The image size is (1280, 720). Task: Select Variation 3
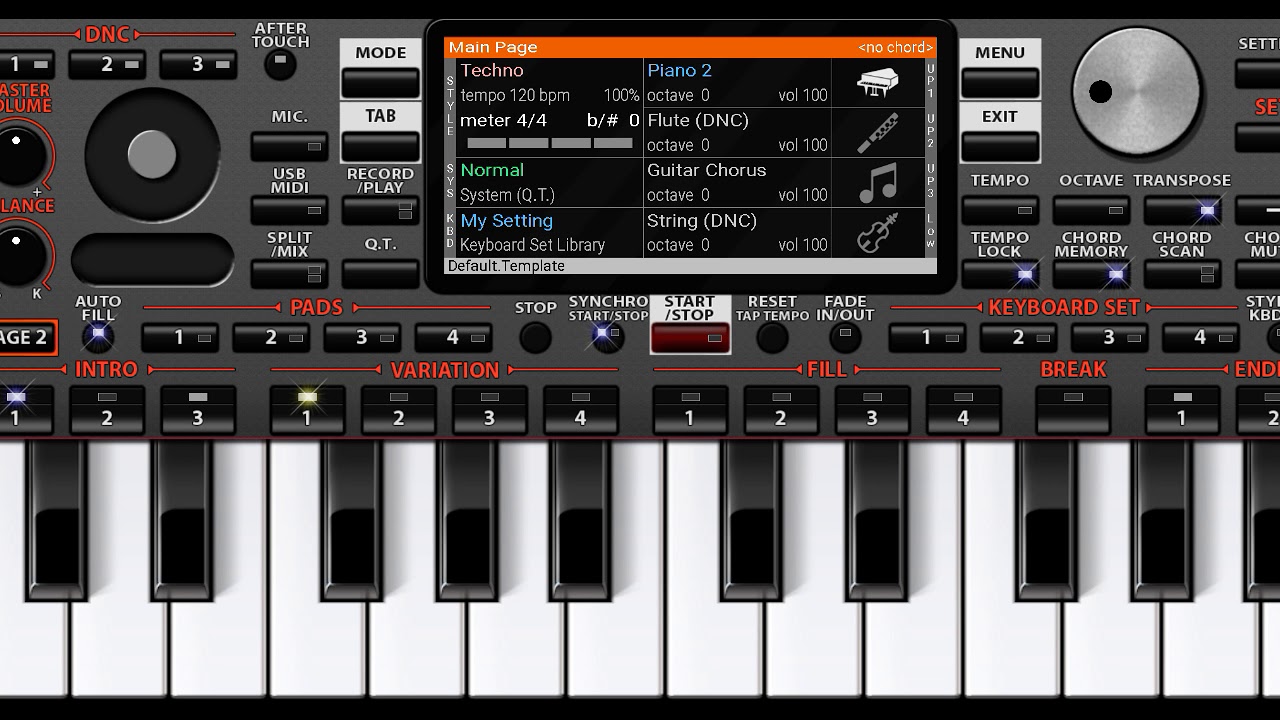pyautogui.click(x=489, y=409)
